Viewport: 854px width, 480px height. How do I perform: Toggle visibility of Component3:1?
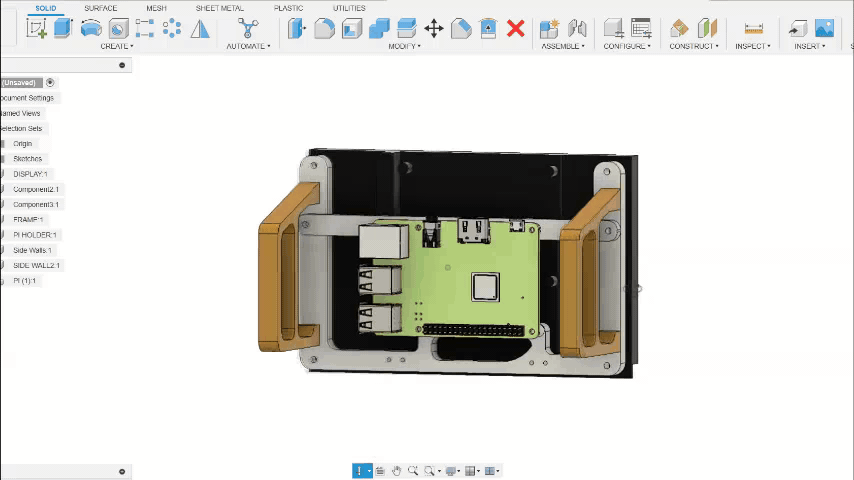pyautogui.click(x=3, y=205)
